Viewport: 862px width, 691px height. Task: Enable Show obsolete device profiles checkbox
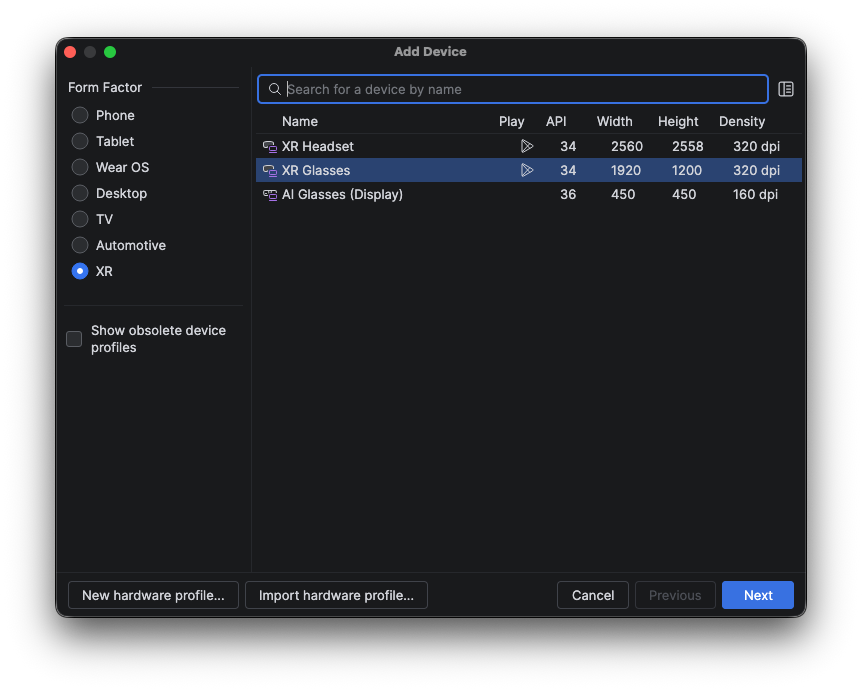point(74,339)
